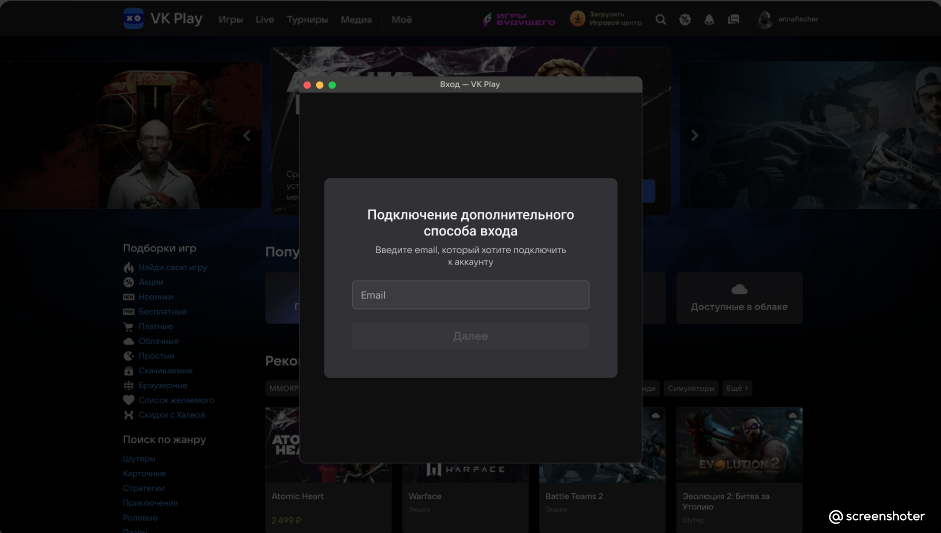Select the Симуляторы genre tag
Image resolution: width=941 pixels, height=533 pixels.
point(691,388)
